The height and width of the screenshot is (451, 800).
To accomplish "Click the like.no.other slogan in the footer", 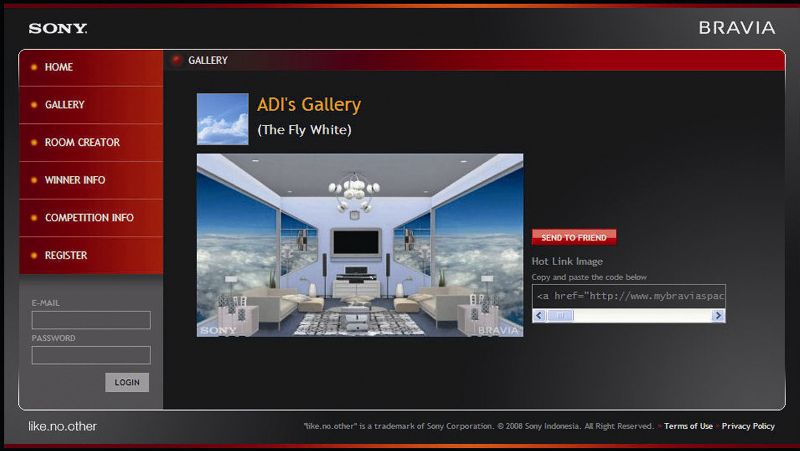I will click(x=62, y=427).
